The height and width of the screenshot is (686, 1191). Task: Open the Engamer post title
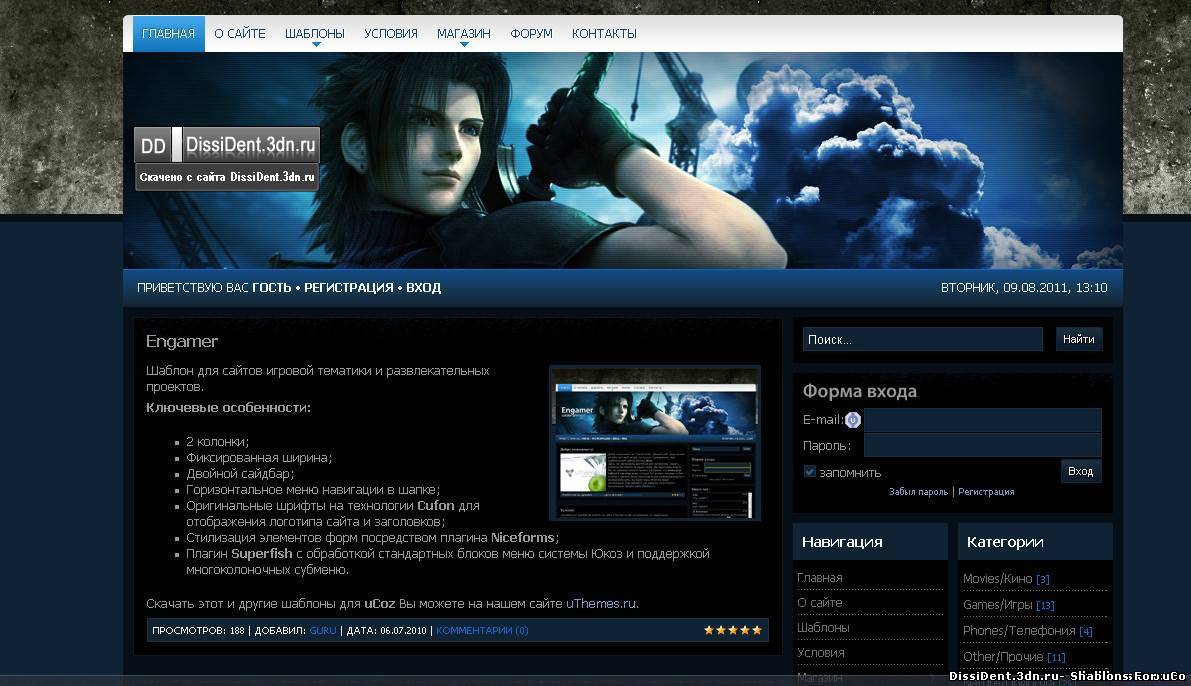pos(182,341)
